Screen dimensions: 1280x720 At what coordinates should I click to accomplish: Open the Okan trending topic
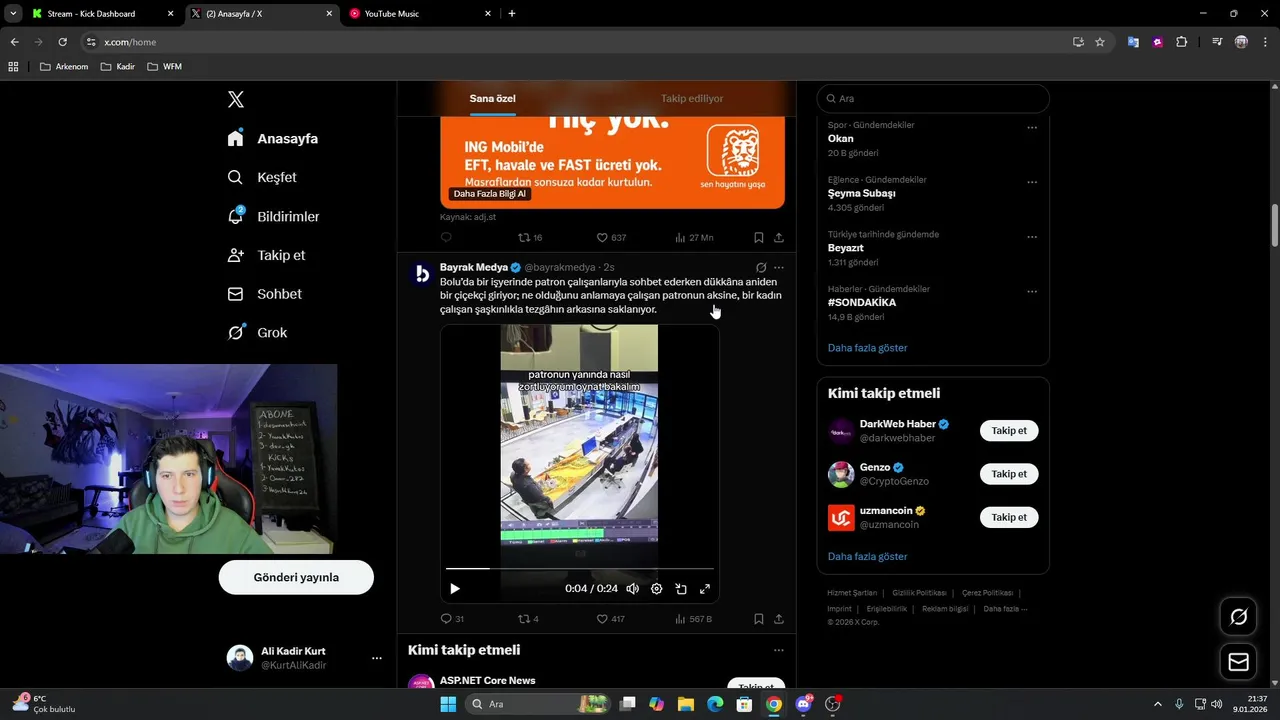tap(840, 139)
